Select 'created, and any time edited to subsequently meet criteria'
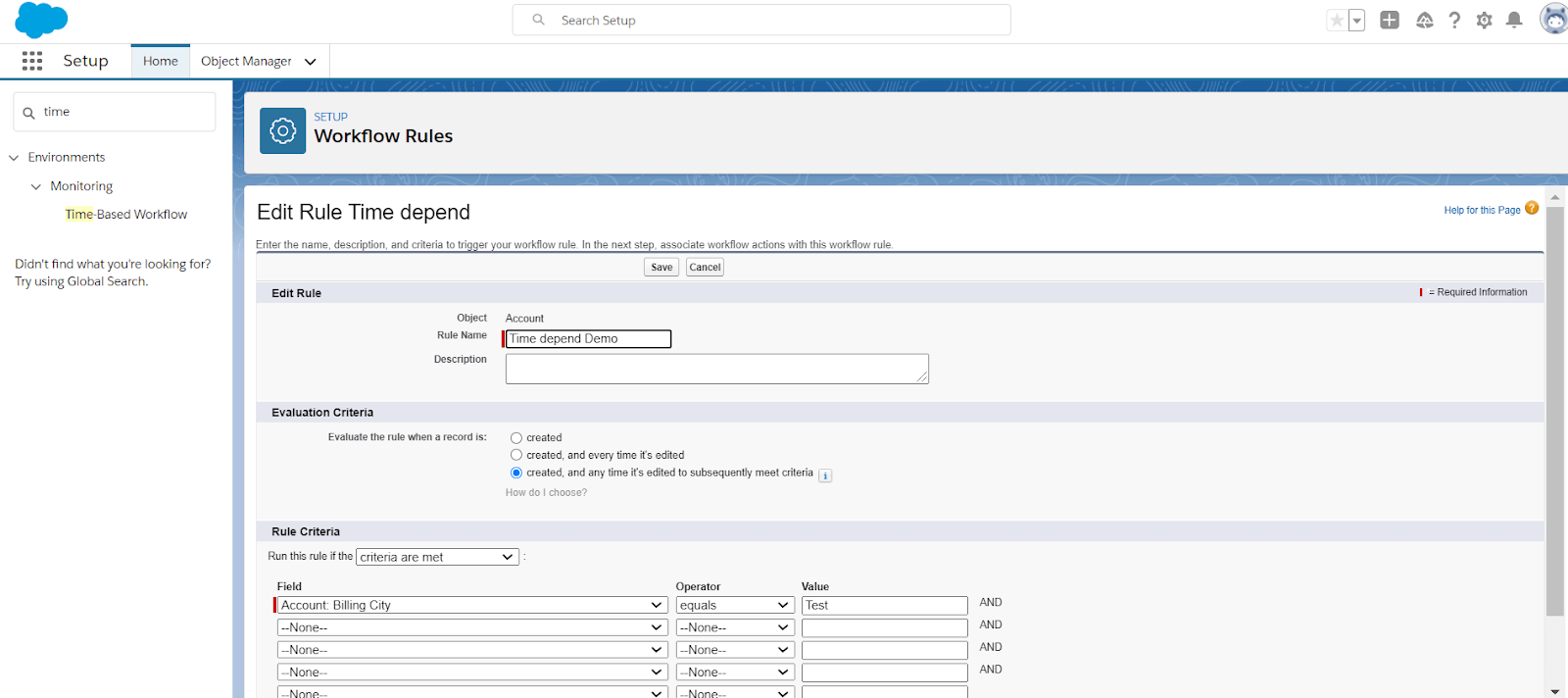 516,473
